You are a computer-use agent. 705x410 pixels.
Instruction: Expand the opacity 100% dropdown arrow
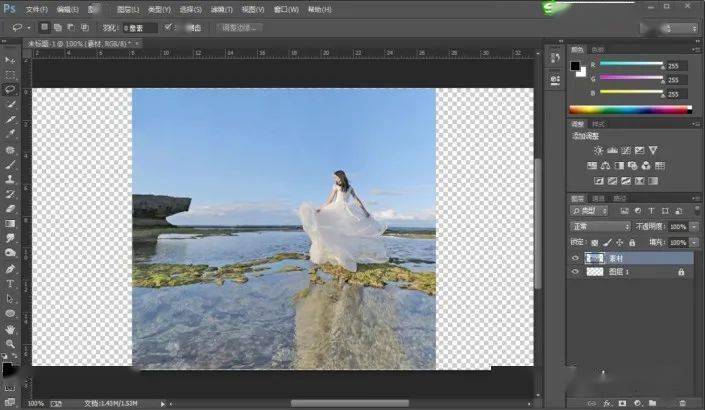click(694, 227)
